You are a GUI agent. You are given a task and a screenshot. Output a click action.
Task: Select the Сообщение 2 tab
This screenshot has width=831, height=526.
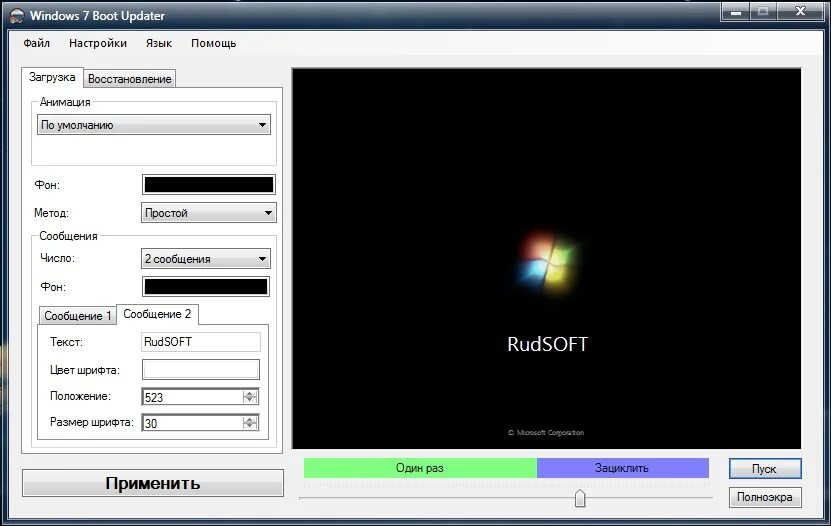click(x=157, y=314)
